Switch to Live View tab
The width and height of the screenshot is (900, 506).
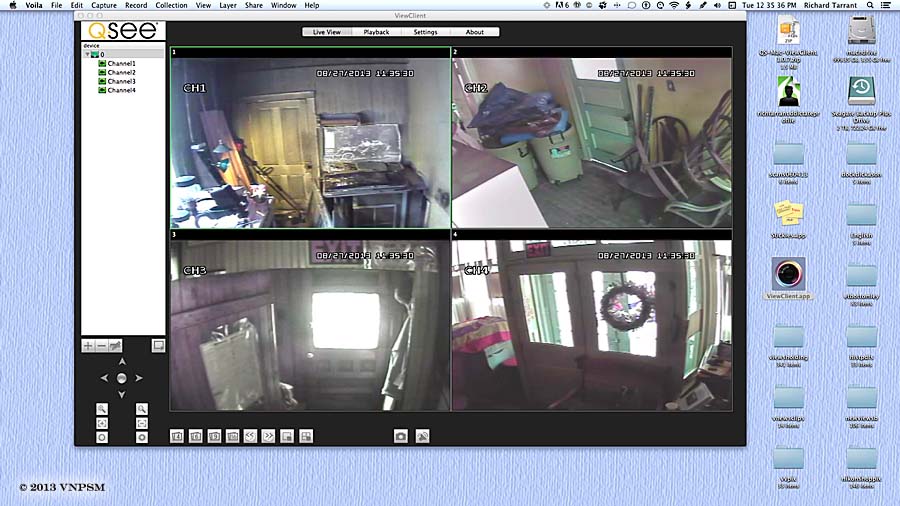click(x=327, y=32)
